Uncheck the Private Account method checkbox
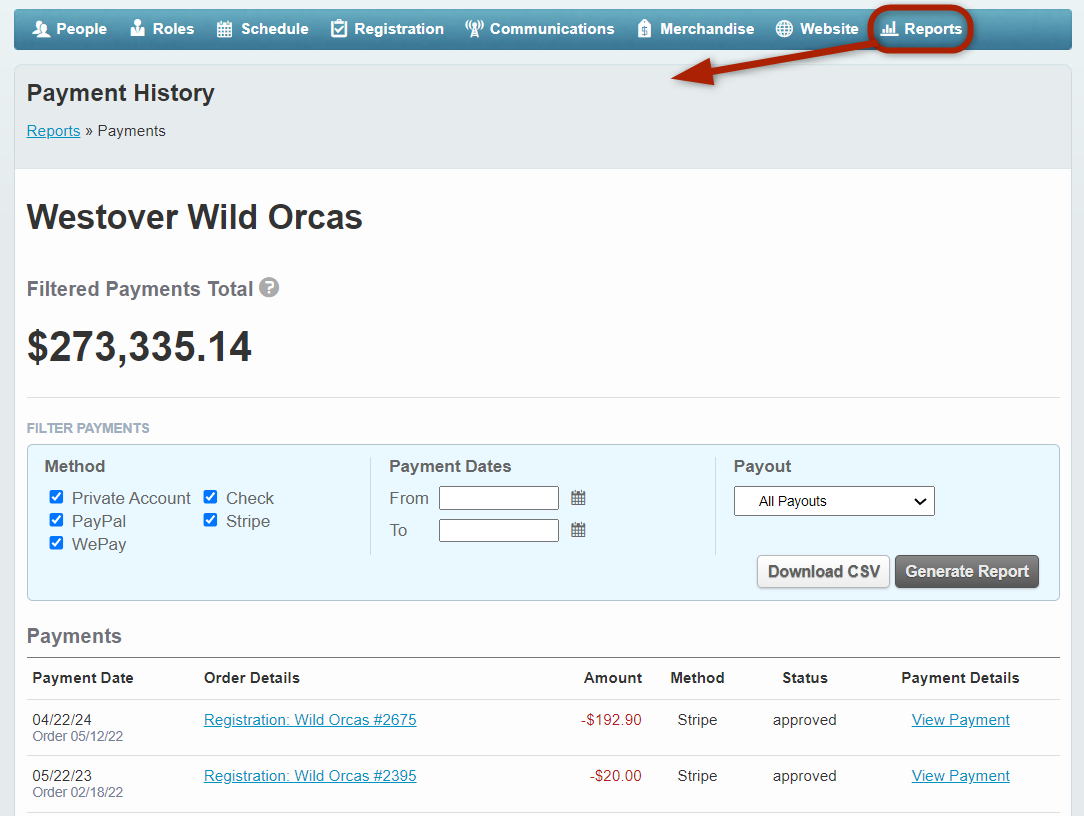 pyautogui.click(x=57, y=497)
